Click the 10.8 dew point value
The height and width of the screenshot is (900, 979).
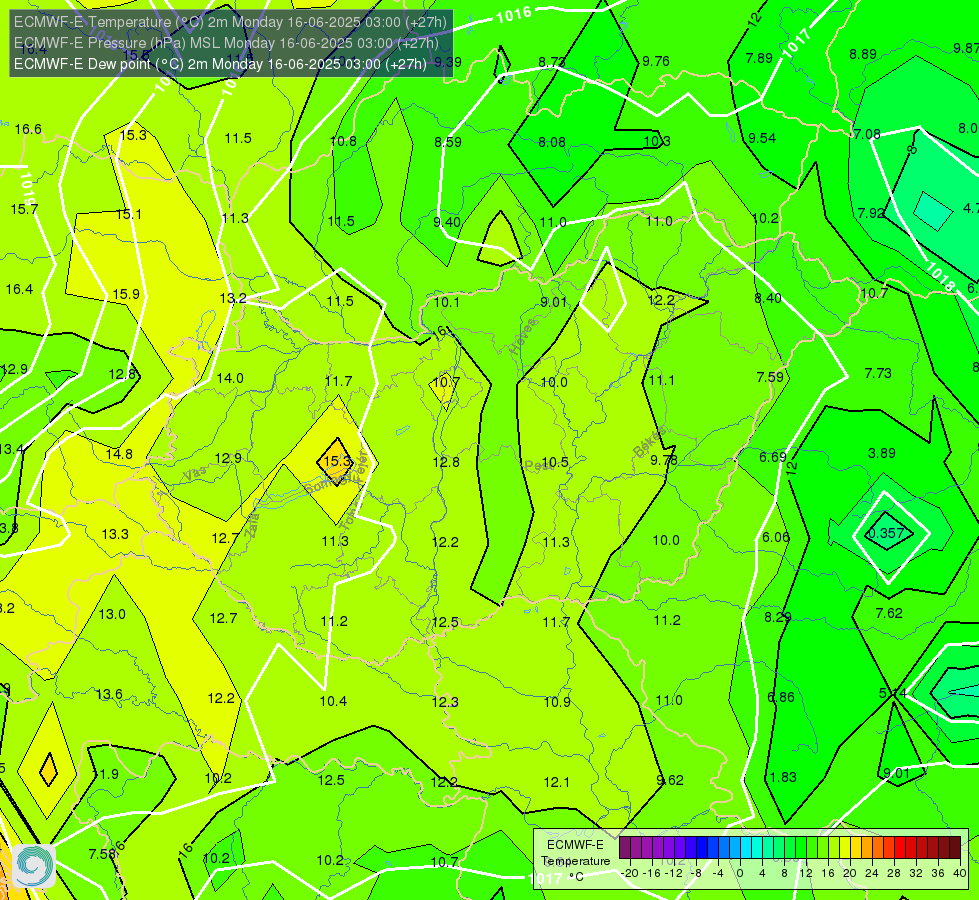point(343,141)
